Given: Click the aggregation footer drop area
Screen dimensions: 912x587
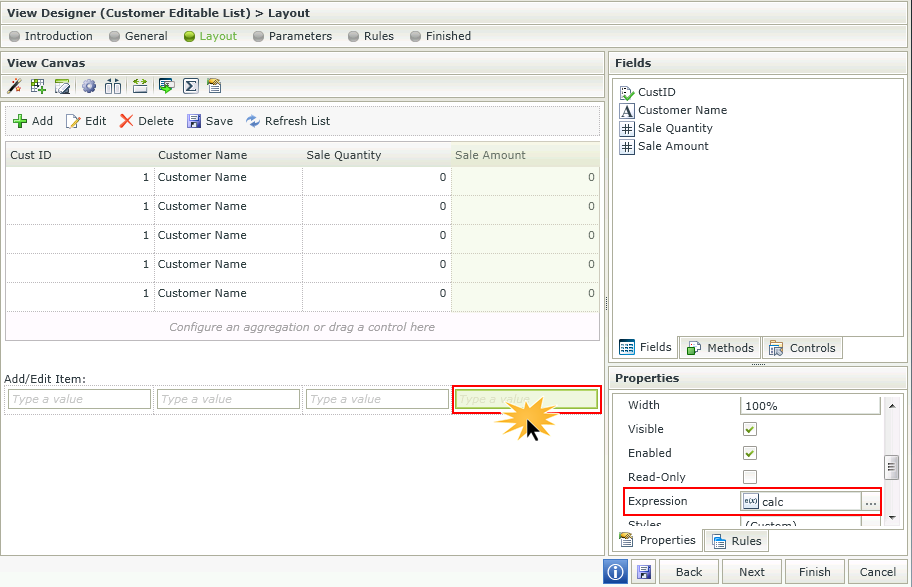Looking at the screenshot, I should coord(302,327).
